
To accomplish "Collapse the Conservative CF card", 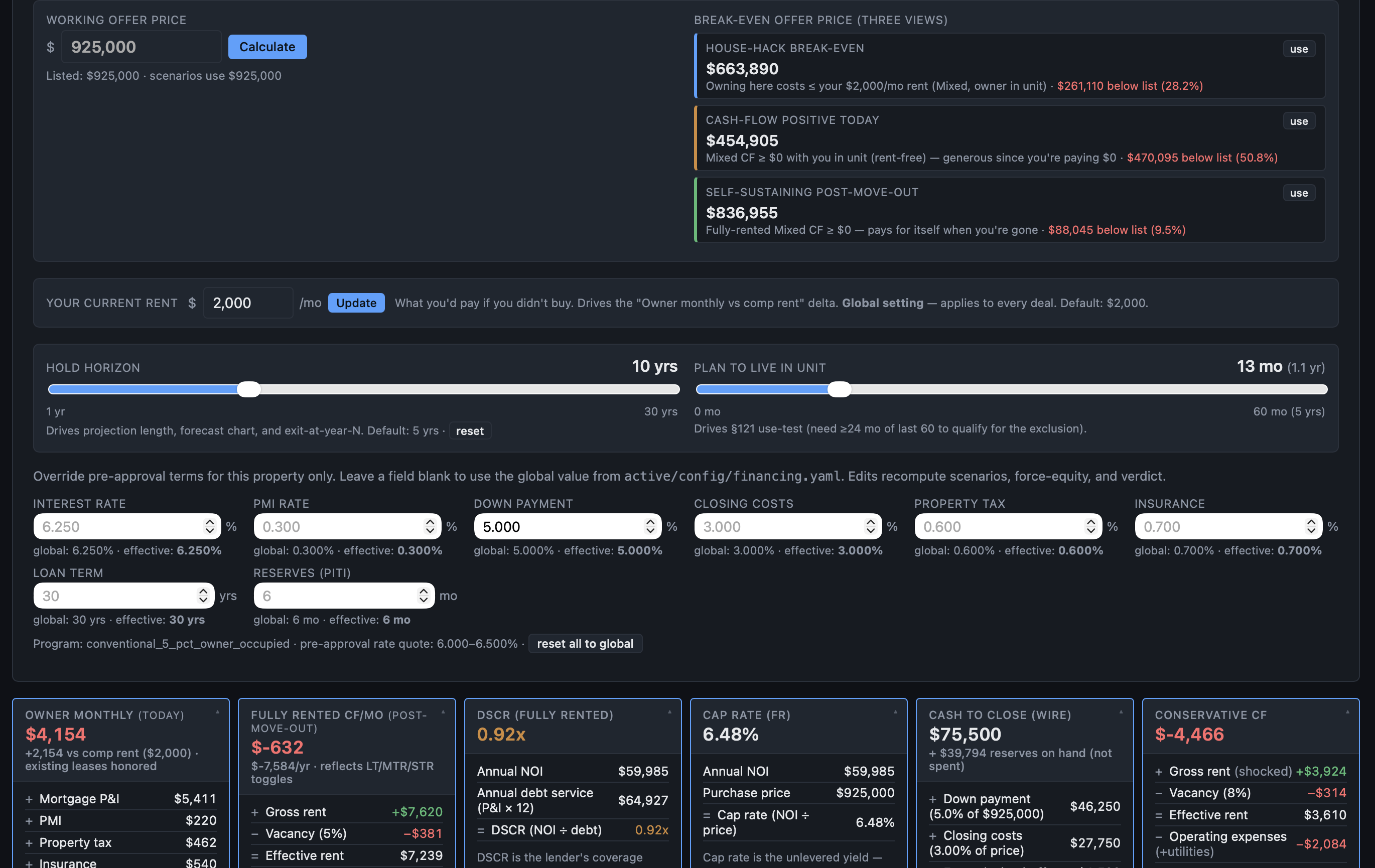I will pyautogui.click(x=1347, y=712).
